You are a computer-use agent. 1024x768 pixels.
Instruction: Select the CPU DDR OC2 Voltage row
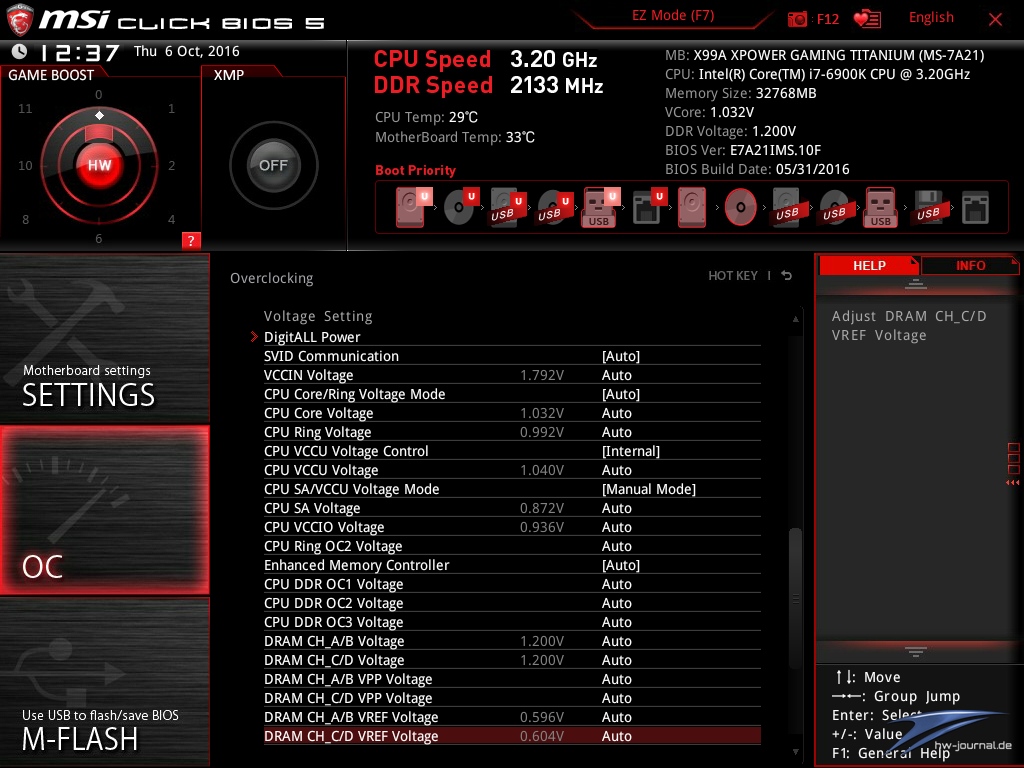click(x=512, y=603)
